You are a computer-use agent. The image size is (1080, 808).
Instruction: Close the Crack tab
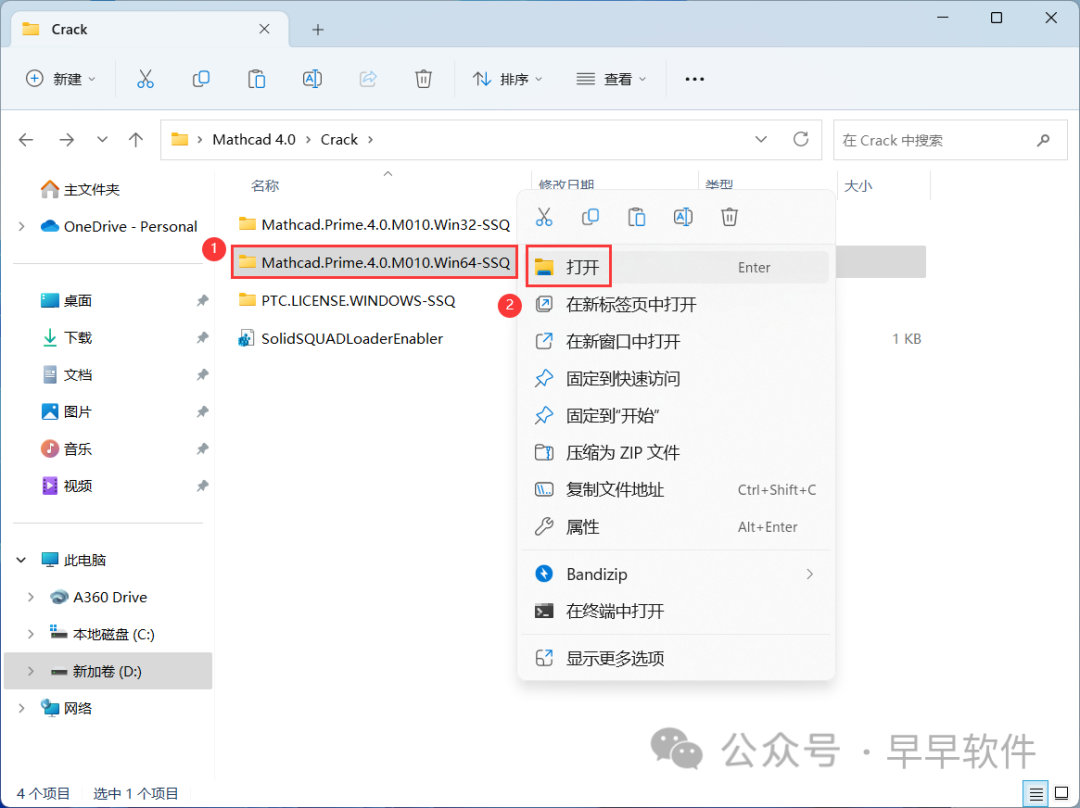click(x=264, y=29)
